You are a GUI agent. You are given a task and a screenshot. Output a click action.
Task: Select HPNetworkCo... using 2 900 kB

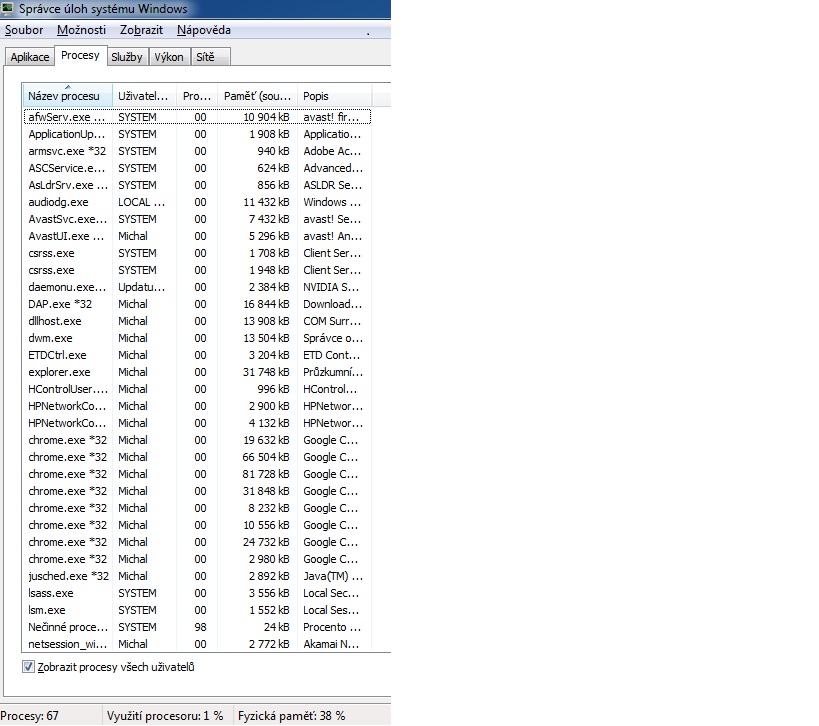pyautogui.click(x=197, y=406)
